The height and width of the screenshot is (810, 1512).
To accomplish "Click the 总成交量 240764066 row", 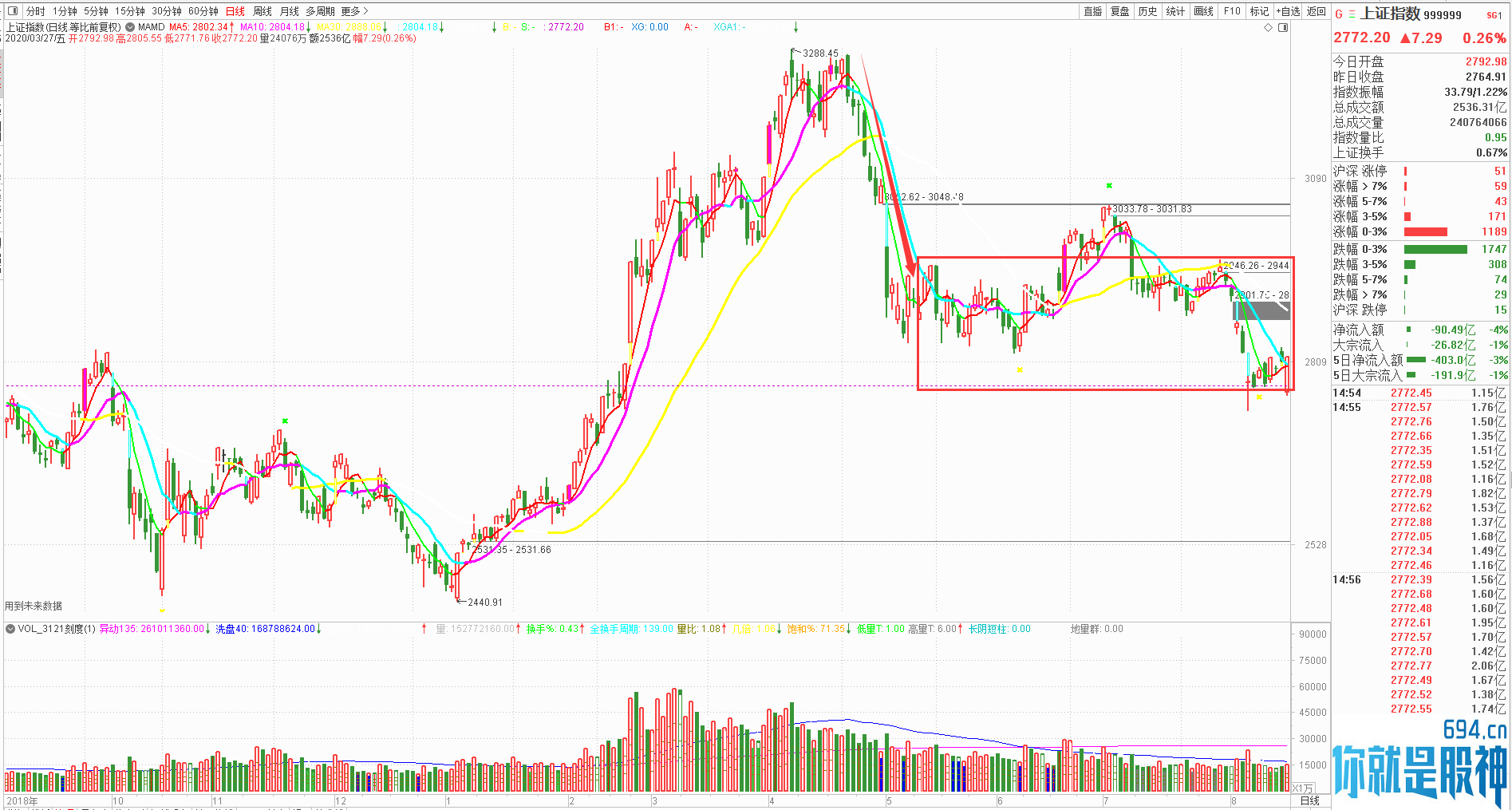I will coord(1420,122).
